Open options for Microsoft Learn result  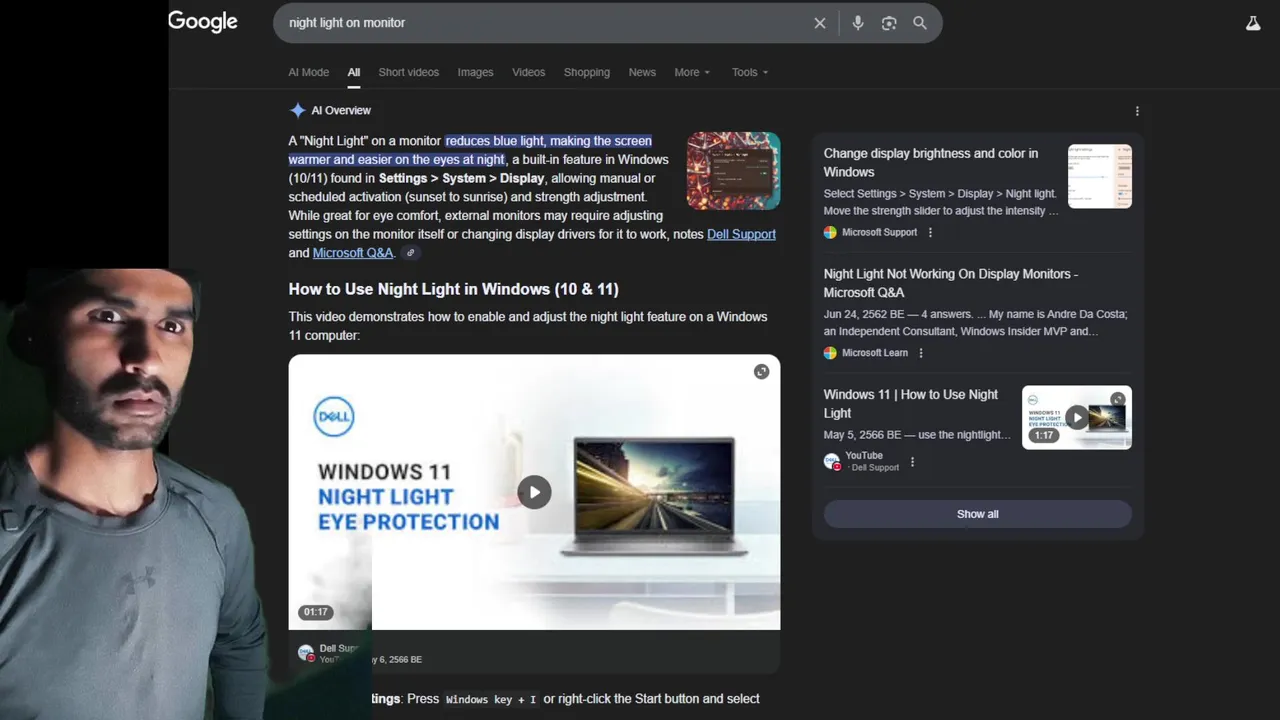[x=921, y=352]
